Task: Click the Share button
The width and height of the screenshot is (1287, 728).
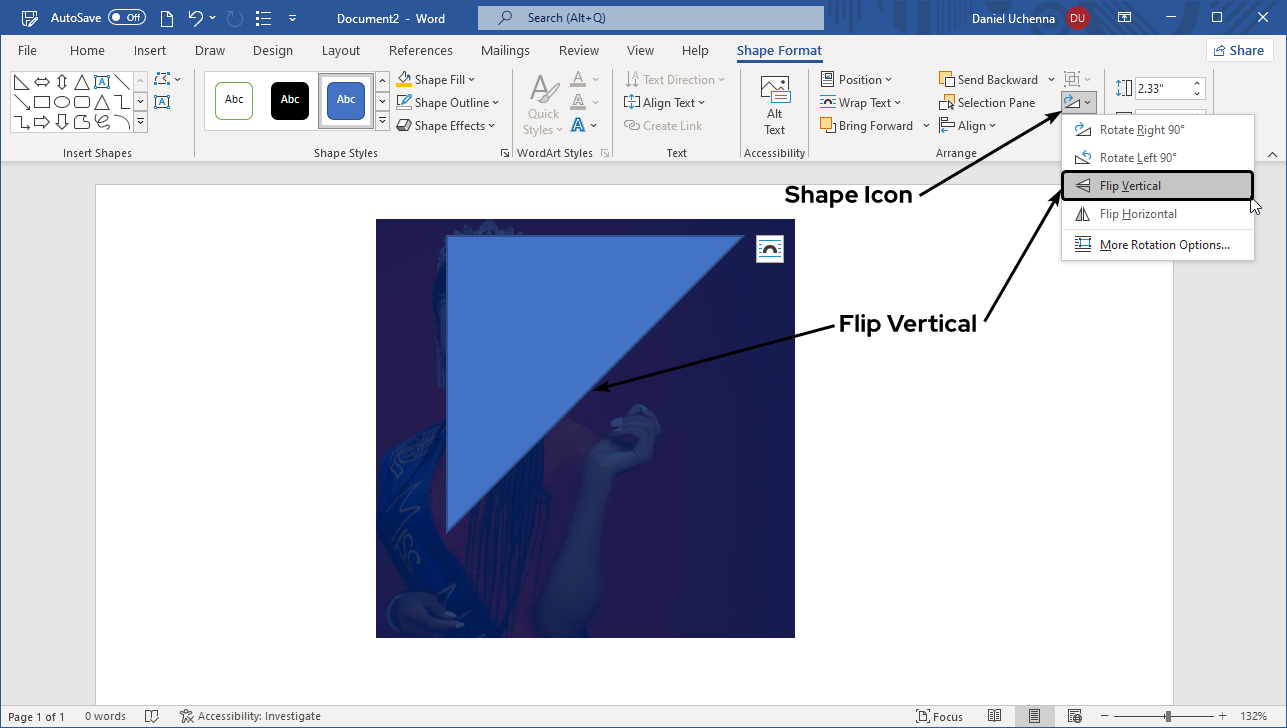Action: coord(1239,51)
